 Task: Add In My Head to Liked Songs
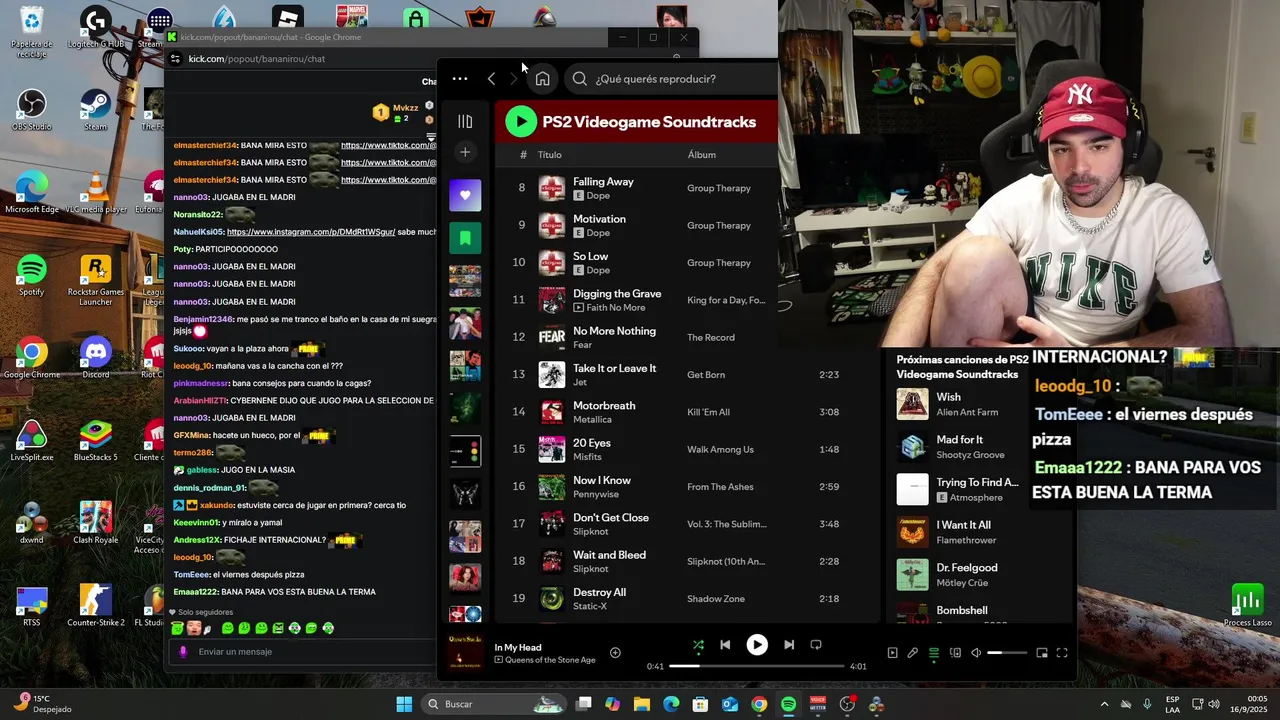pos(615,653)
